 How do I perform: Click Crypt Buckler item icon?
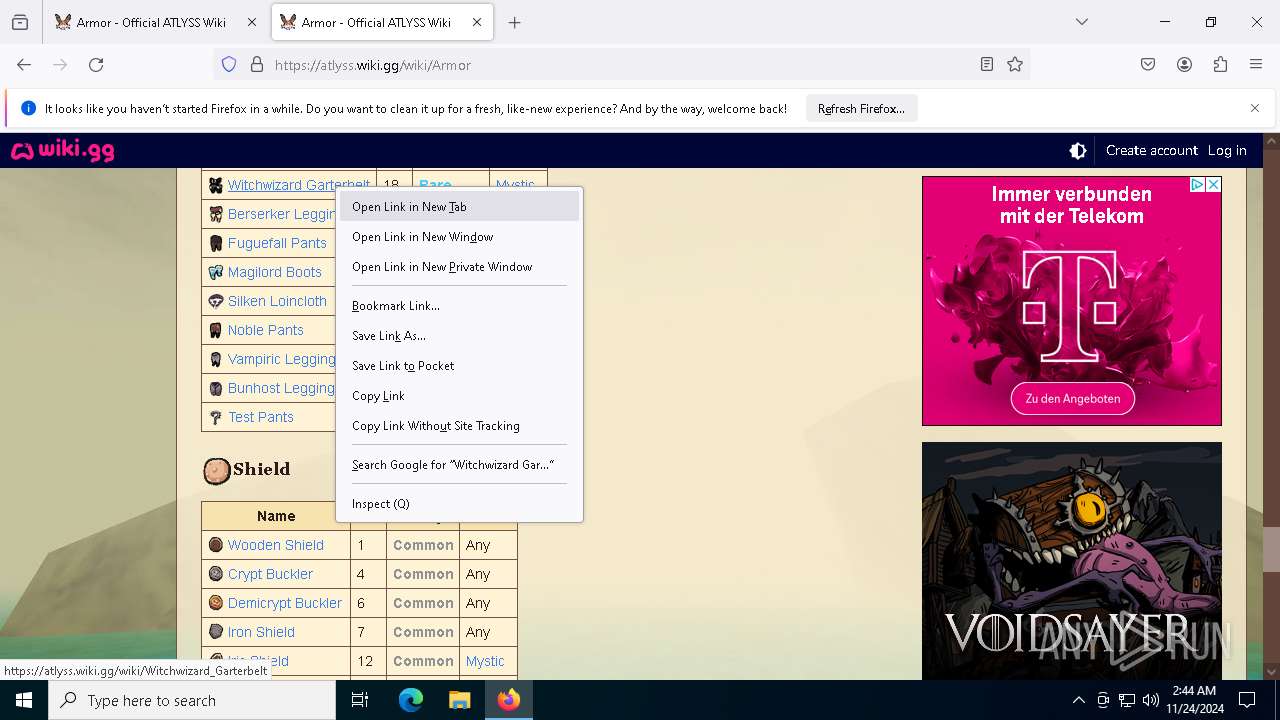coord(215,574)
